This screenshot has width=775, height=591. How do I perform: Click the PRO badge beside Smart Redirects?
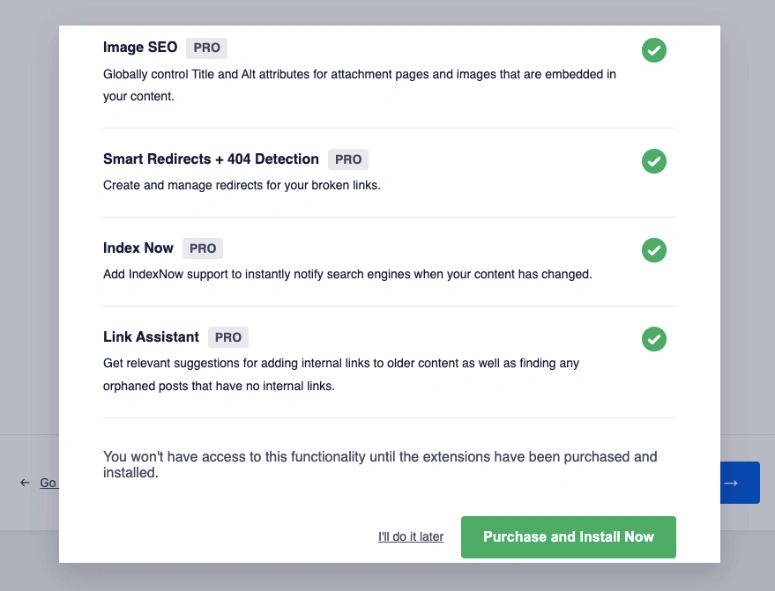[348, 159]
